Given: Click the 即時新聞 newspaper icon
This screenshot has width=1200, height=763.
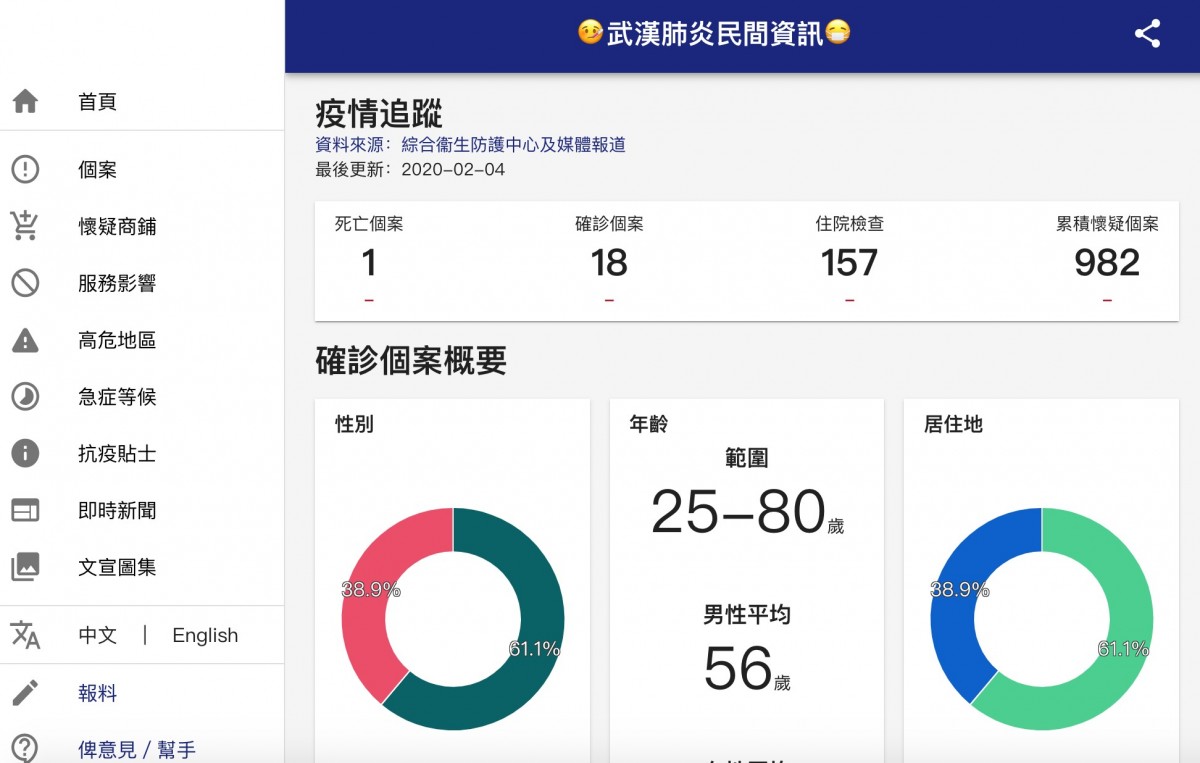Looking at the screenshot, I should point(24,510).
